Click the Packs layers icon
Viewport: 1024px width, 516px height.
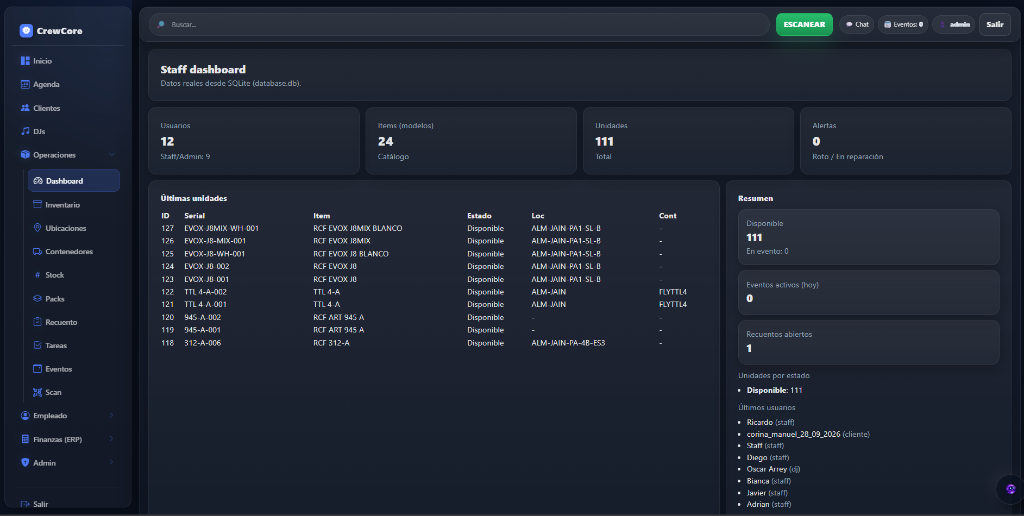point(38,299)
